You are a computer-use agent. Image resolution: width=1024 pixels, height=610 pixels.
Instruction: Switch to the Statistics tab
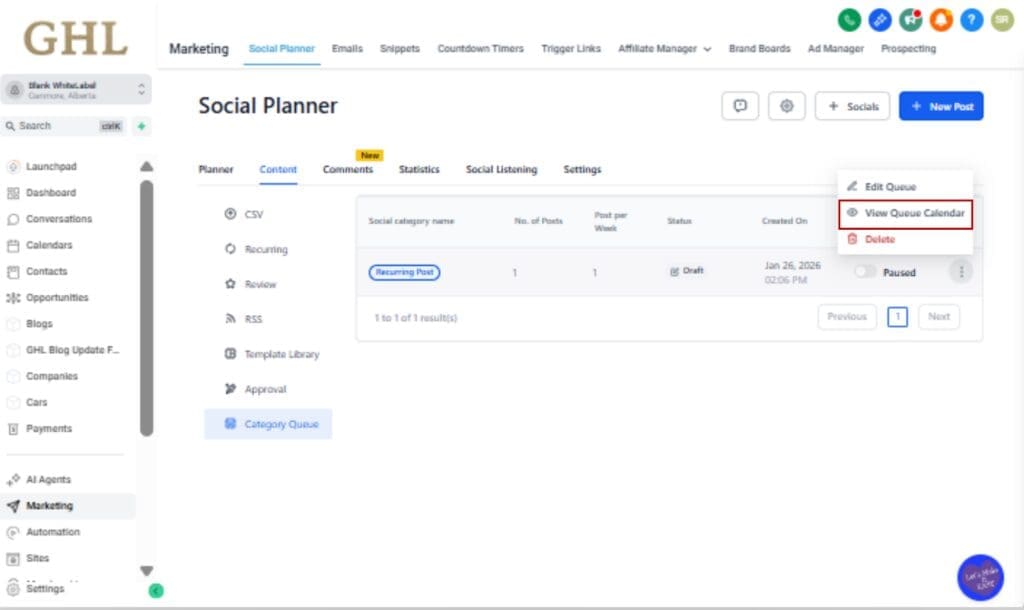(419, 169)
